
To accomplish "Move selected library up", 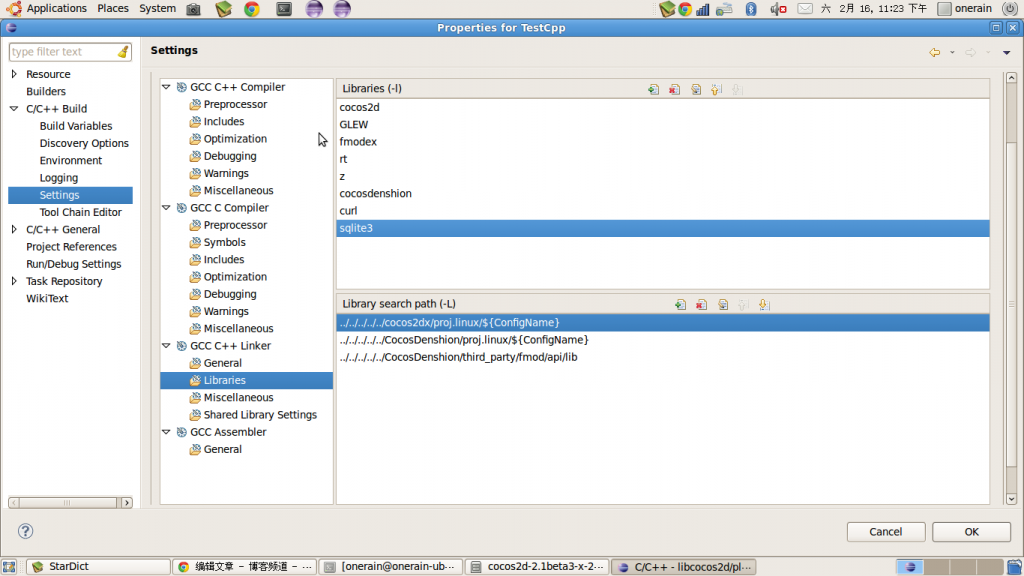I will tap(717, 89).
